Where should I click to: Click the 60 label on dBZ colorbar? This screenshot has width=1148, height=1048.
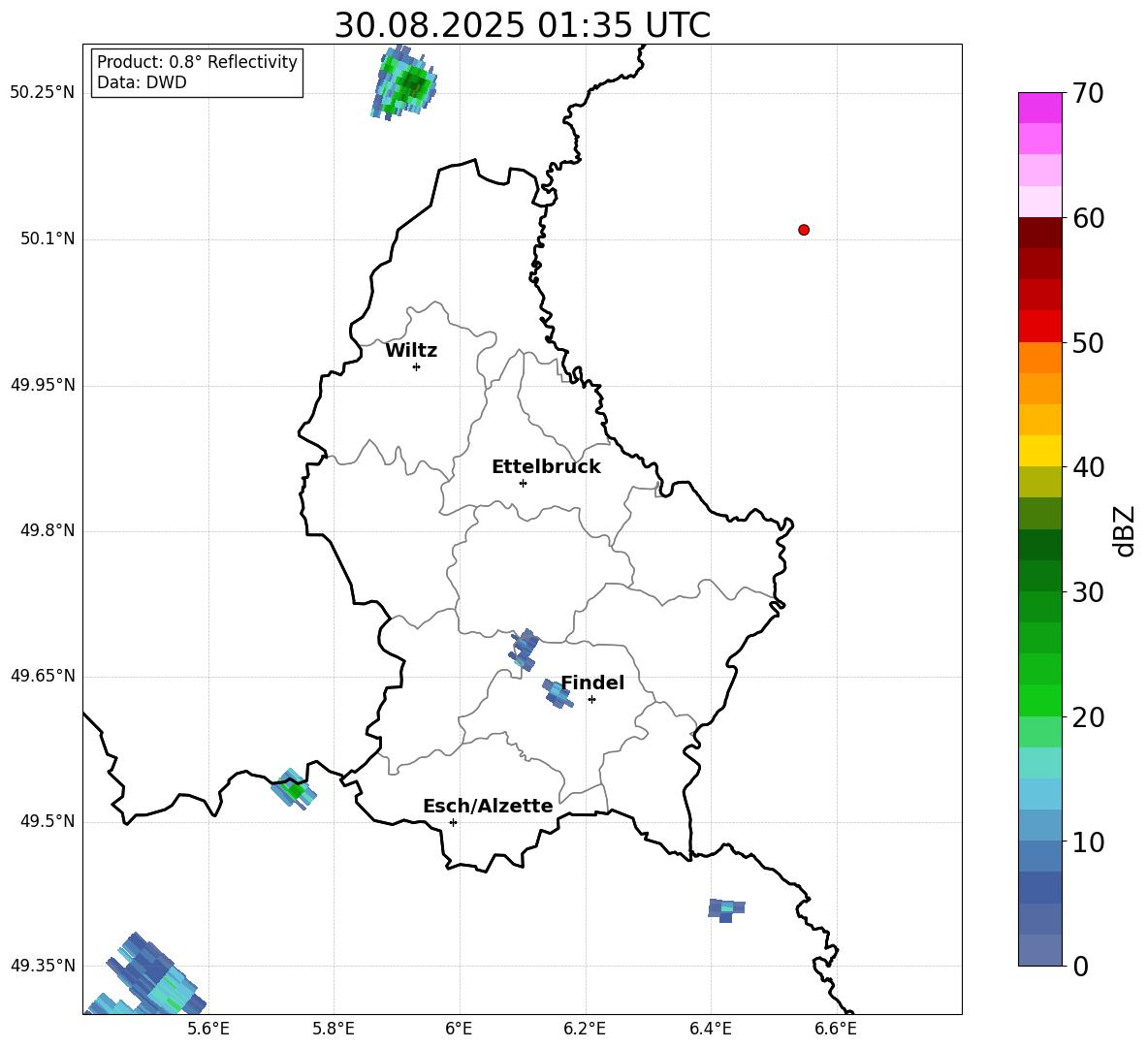1088,218
